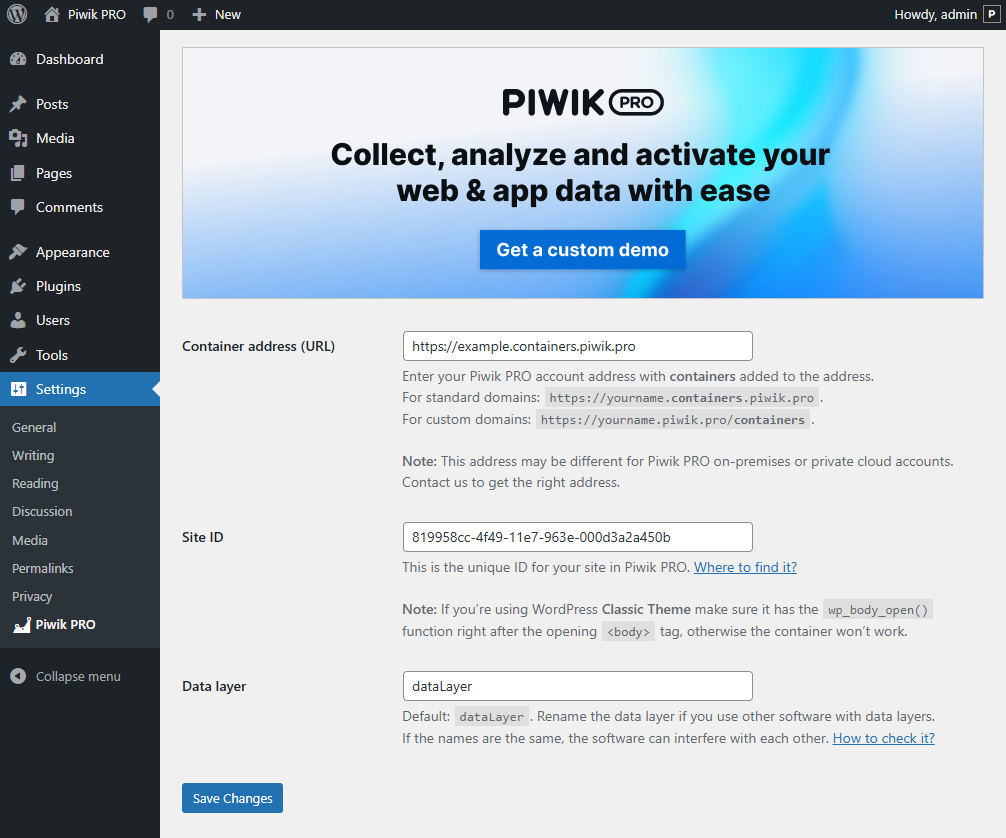Click the Piwik PRO site name in admin bar
The width and height of the screenshot is (1006, 838).
(97, 14)
